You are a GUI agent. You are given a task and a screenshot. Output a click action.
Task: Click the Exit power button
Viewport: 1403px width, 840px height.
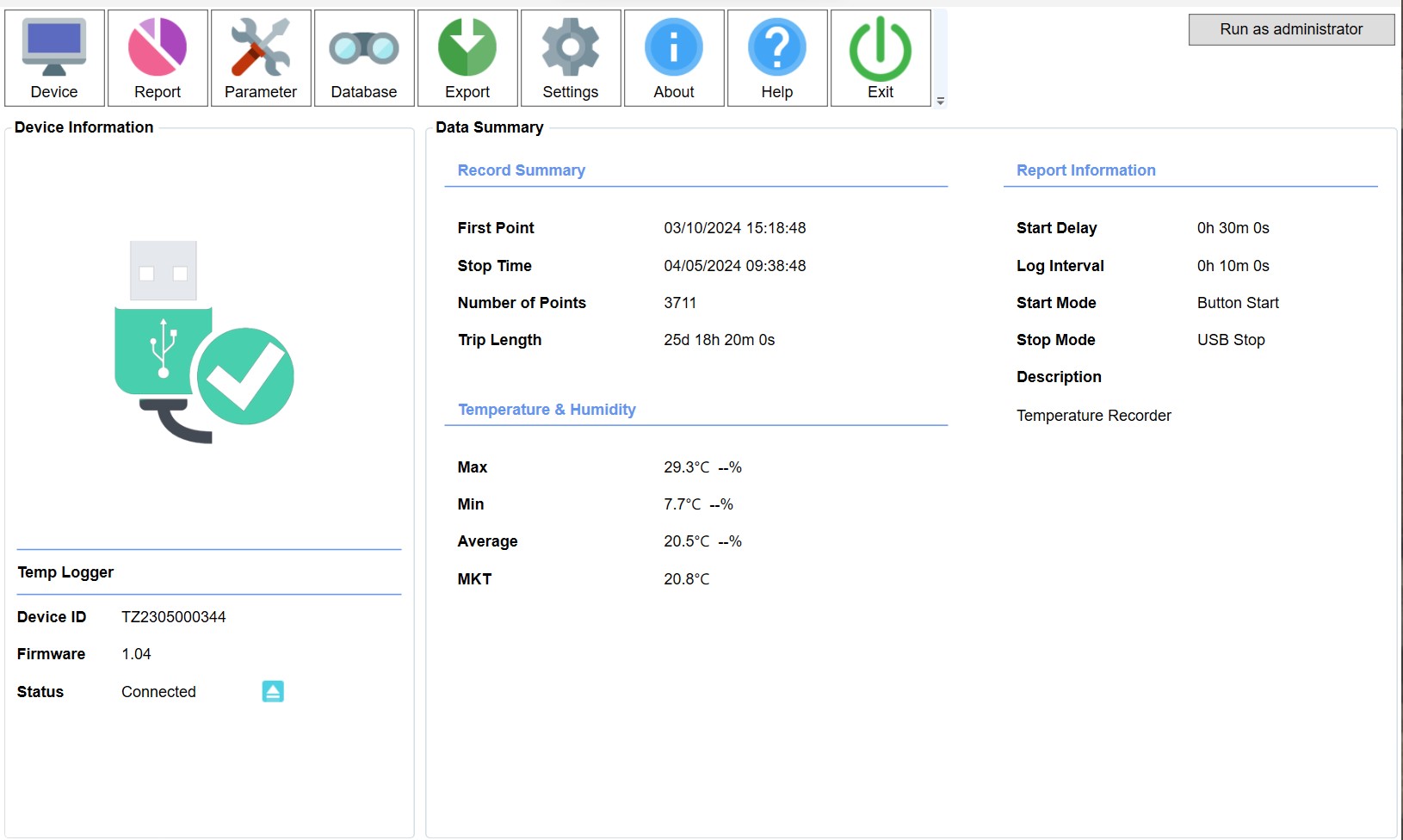pyautogui.click(x=881, y=58)
